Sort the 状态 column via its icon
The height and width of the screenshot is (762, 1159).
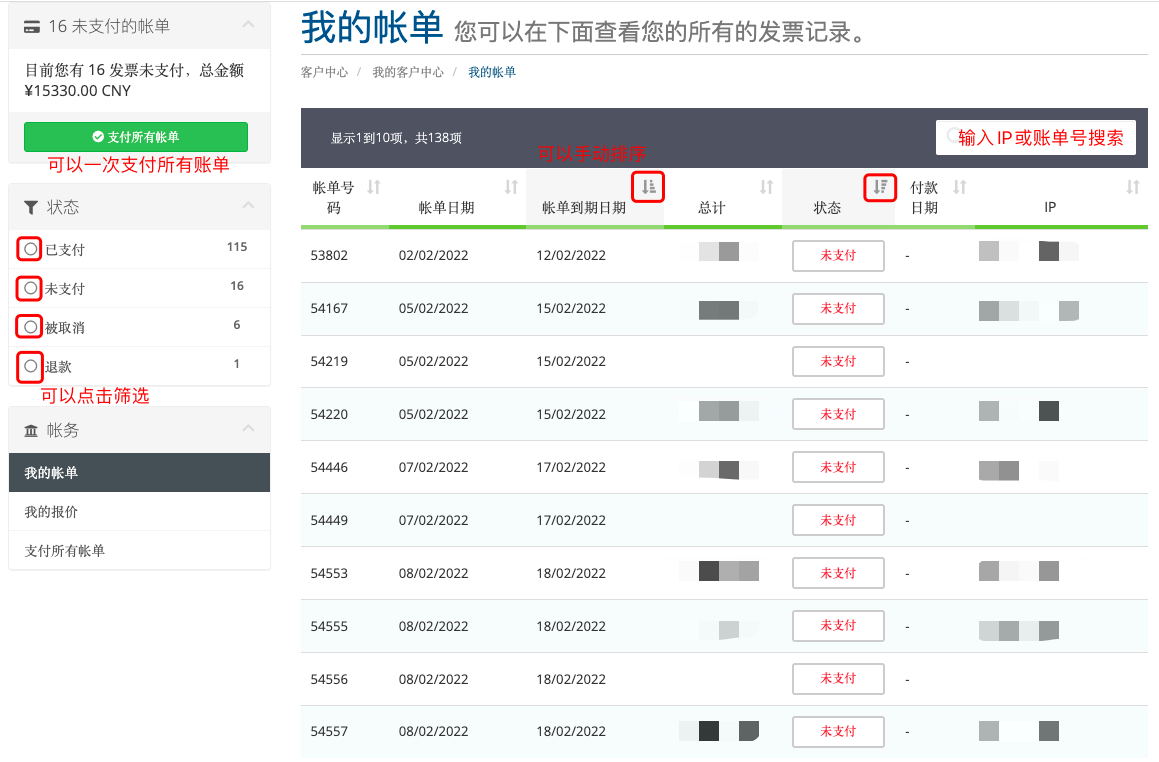tap(880, 187)
